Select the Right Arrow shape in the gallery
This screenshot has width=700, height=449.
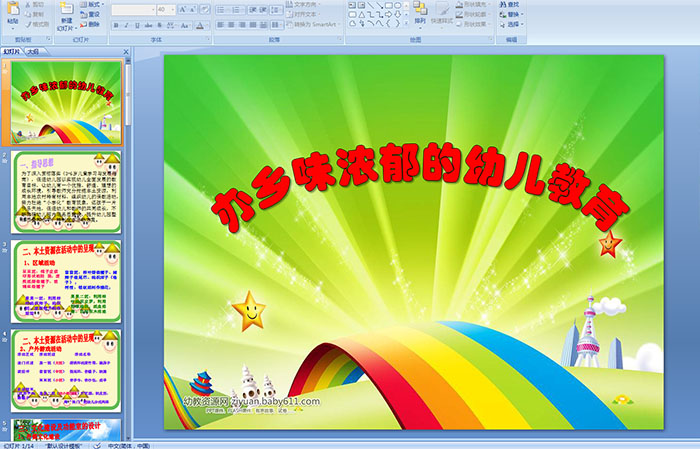pyautogui.click(x=388, y=15)
